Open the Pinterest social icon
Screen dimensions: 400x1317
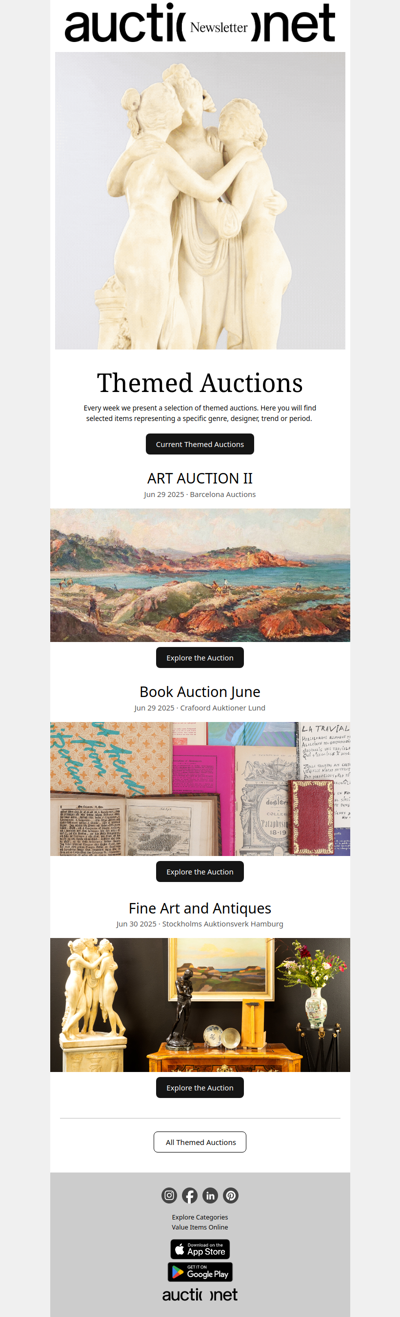click(x=231, y=1195)
